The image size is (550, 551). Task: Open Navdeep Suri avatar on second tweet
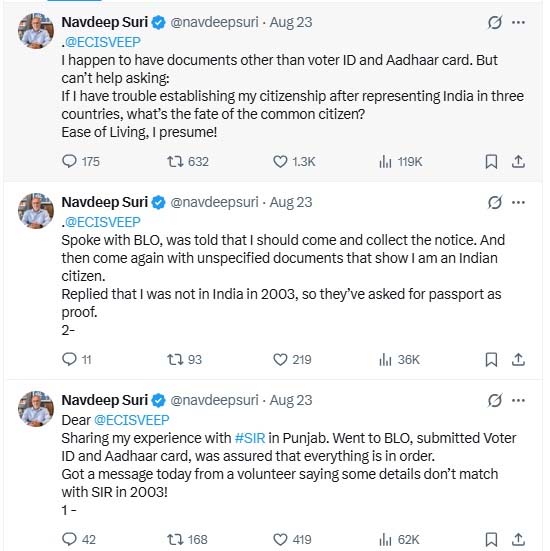point(36,211)
